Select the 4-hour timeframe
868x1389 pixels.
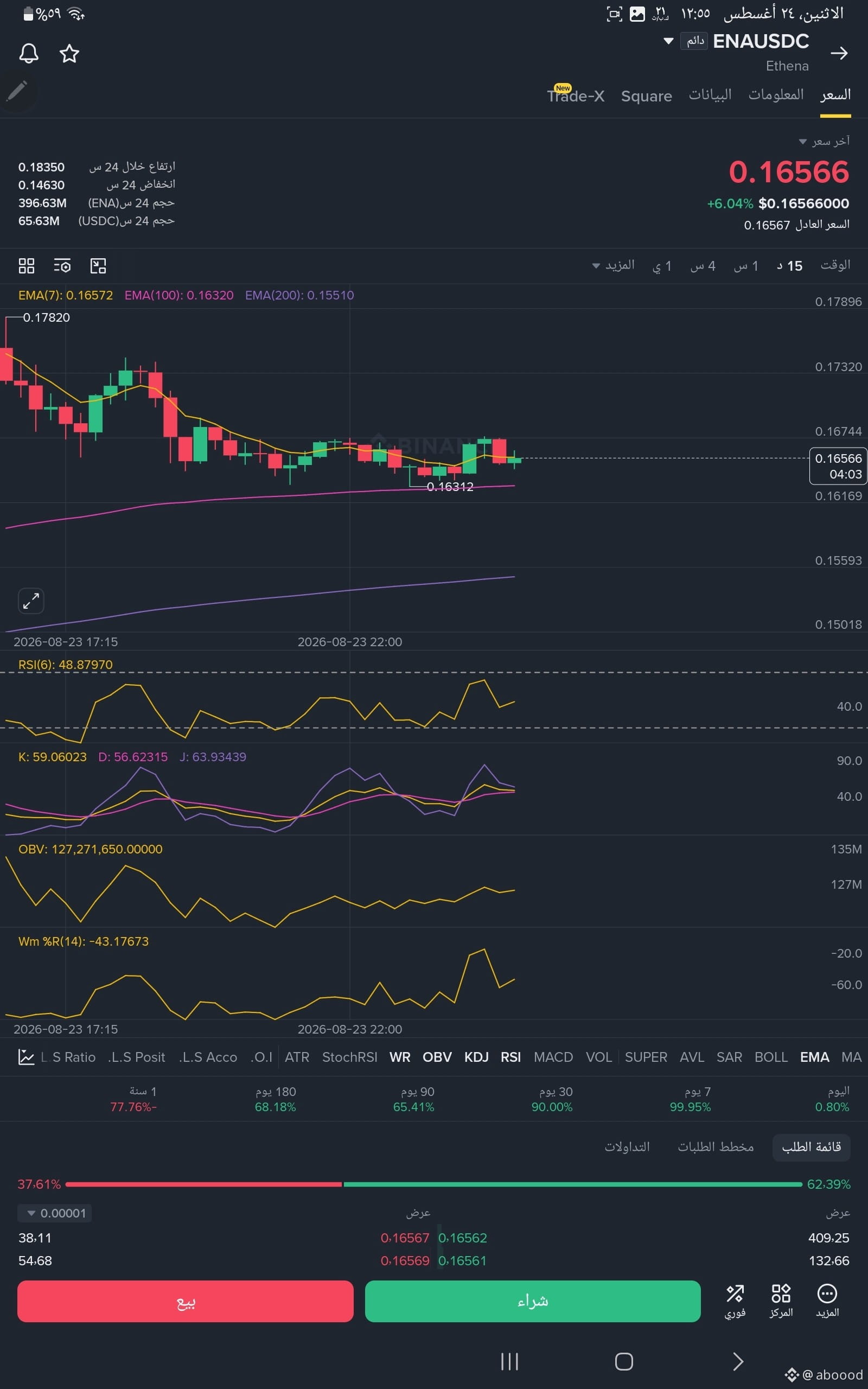coord(703,266)
